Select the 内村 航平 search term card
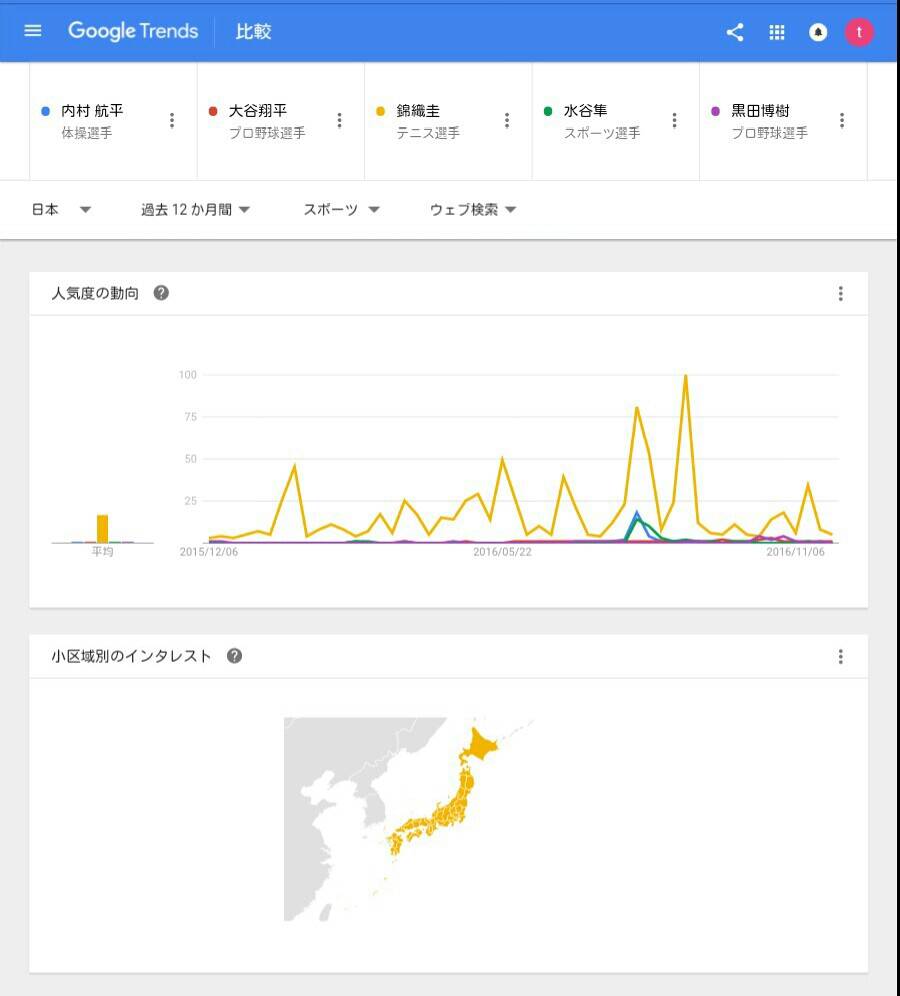900x996 pixels. point(113,121)
